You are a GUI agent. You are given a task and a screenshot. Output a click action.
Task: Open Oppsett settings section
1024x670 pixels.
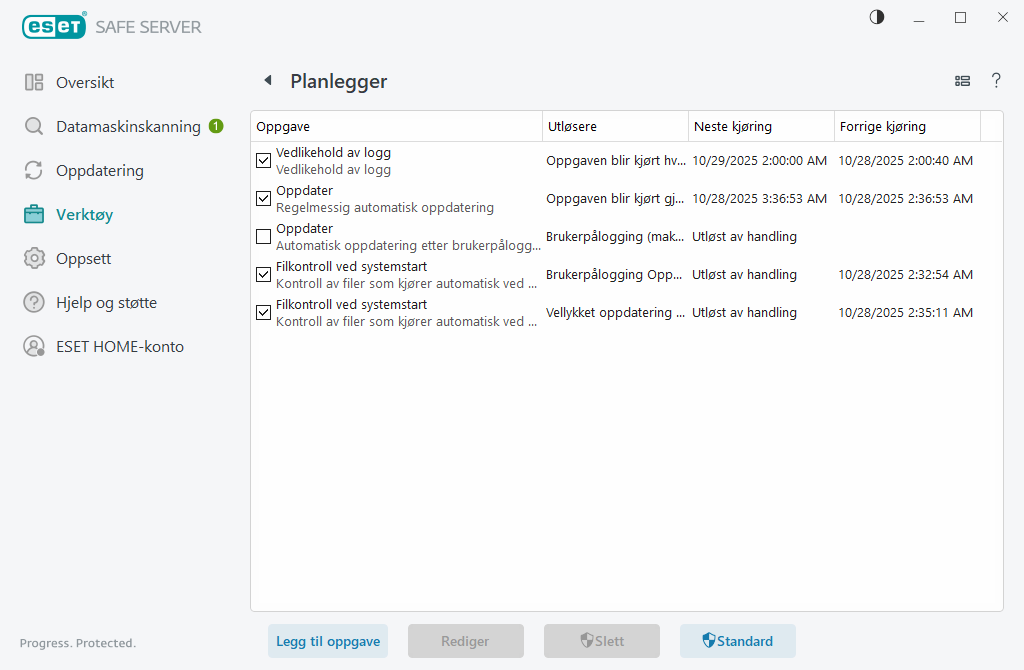[x=82, y=258]
